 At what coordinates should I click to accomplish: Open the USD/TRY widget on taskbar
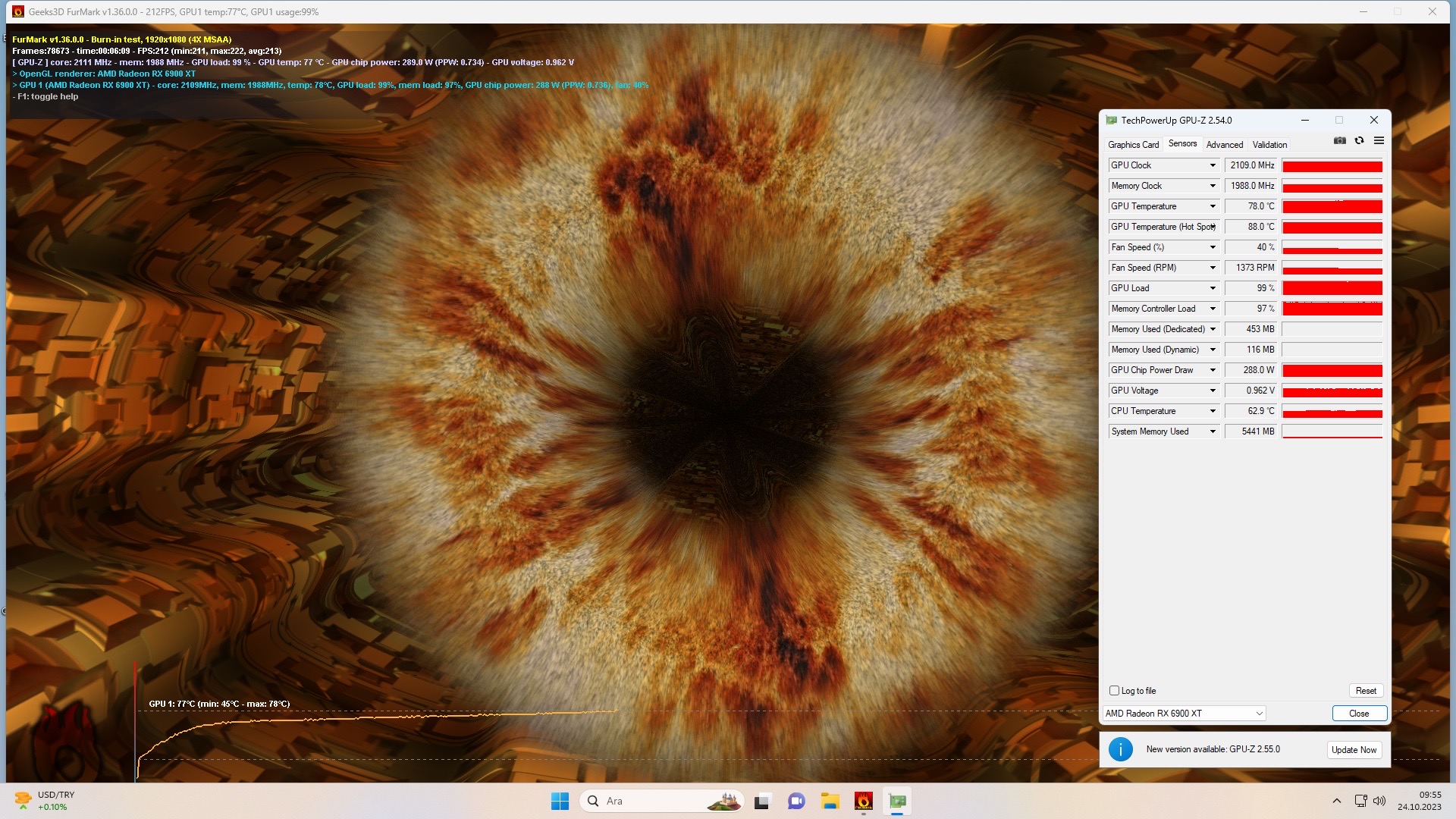coord(45,801)
